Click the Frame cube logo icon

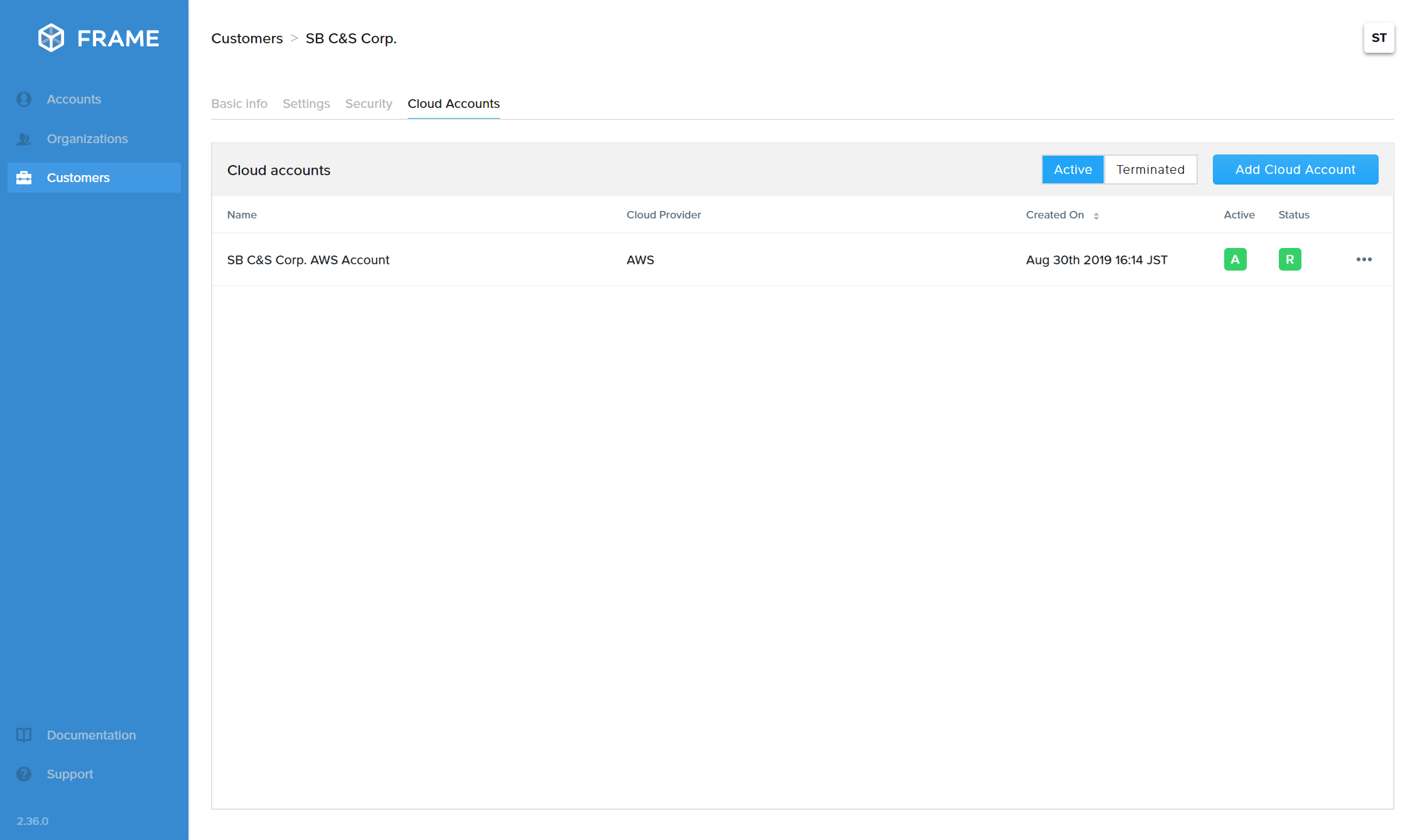point(51,38)
